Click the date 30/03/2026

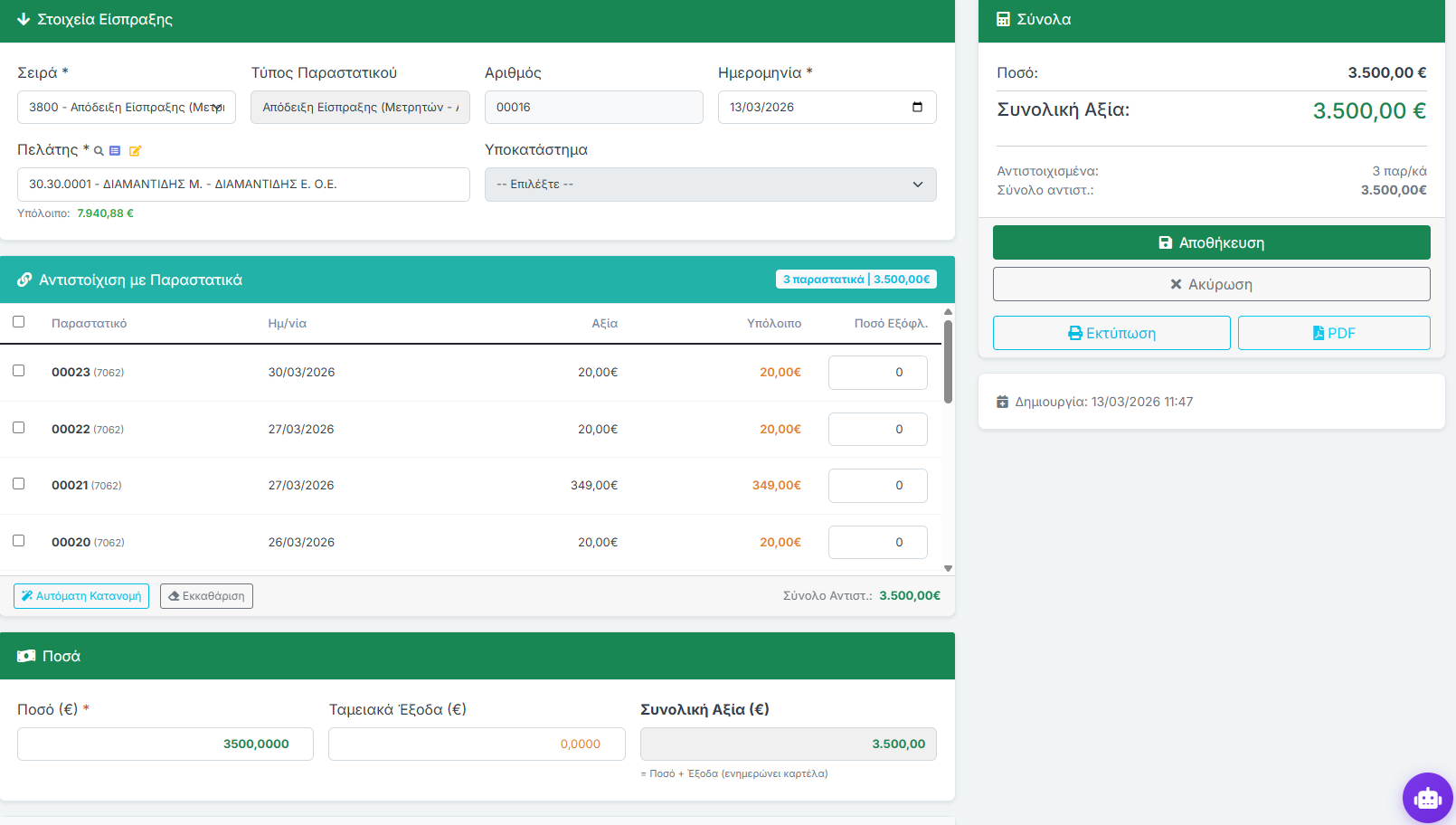click(301, 372)
